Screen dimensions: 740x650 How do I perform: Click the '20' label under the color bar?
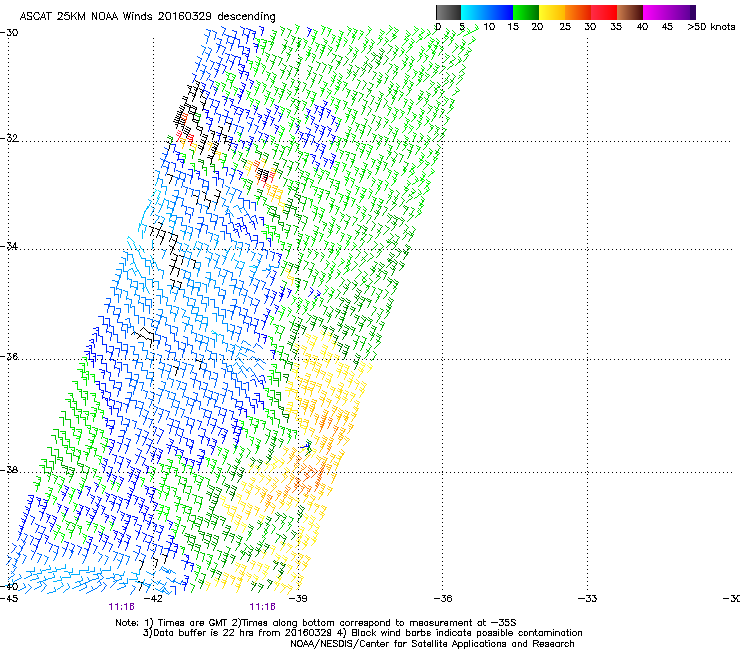537,27
